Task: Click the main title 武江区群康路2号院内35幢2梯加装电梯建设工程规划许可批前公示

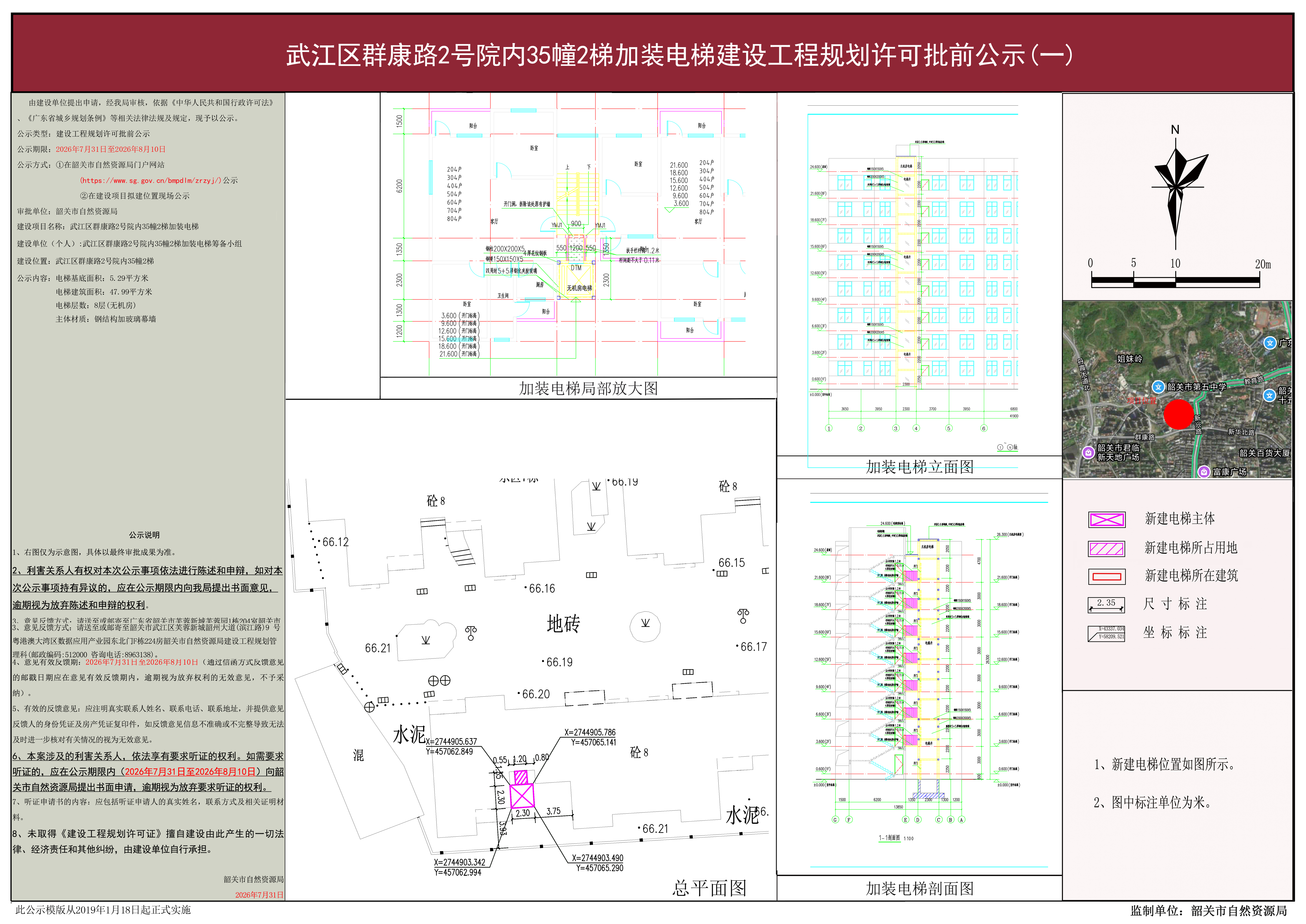Action: (679, 56)
